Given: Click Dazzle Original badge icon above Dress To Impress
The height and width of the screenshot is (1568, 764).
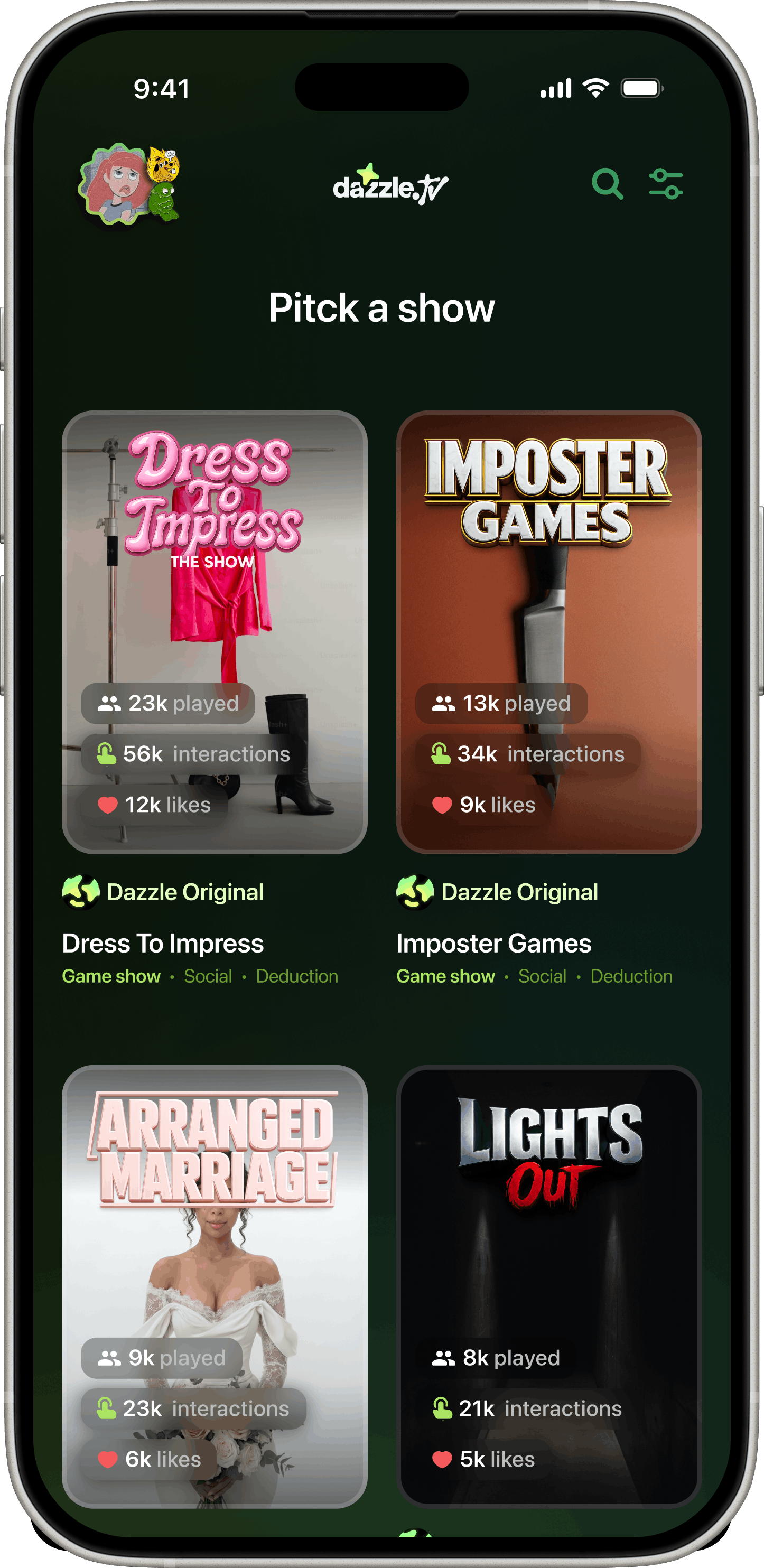Looking at the screenshot, I should pyautogui.click(x=81, y=892).
